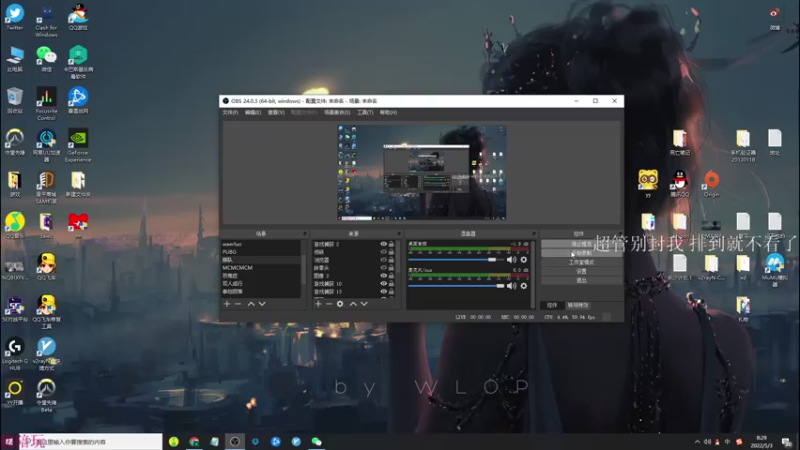This screenshot has height=450, width=800.
Task: Open 编辑(E) menu in OBS
Action: [x=253, y=112]
